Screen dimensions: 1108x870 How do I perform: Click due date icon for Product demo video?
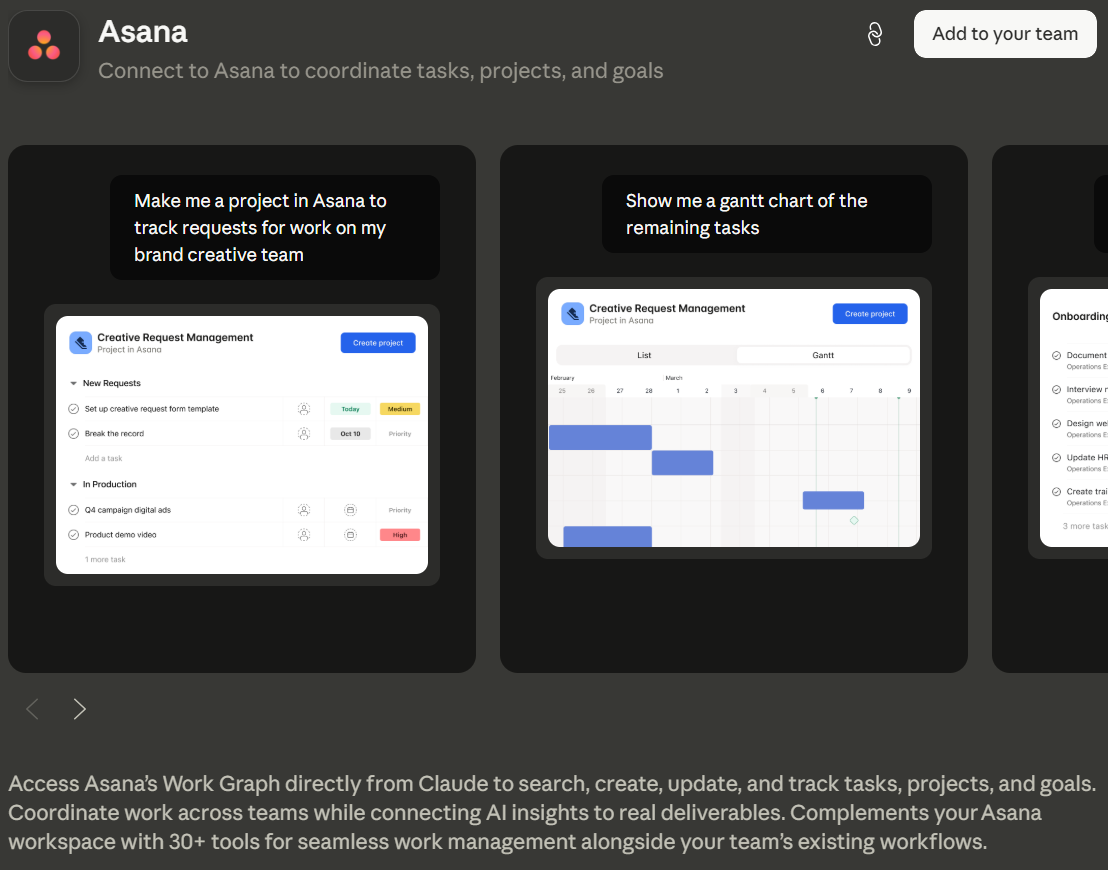[350, 535]
